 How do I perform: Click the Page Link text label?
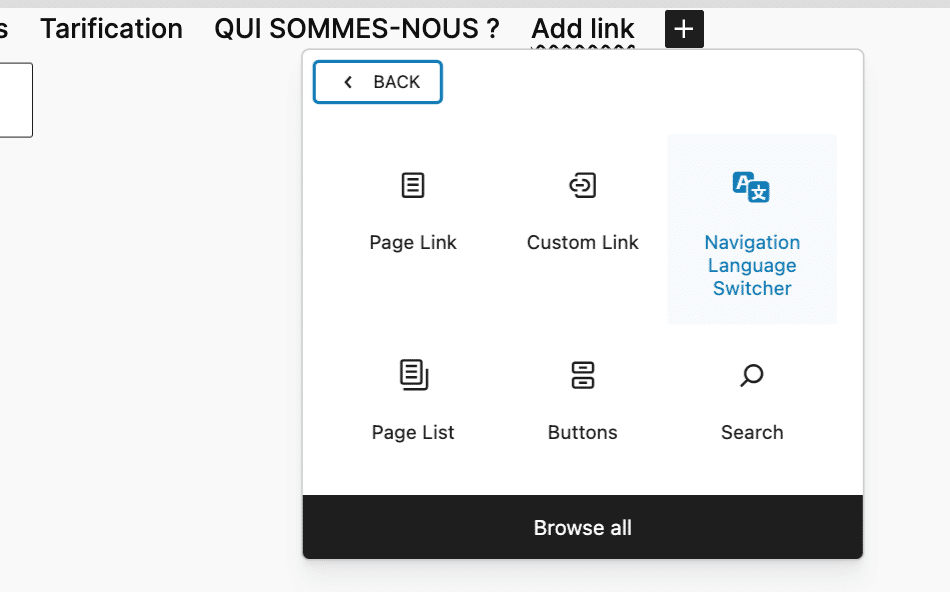pyautogui.click(x=413, y=242)
